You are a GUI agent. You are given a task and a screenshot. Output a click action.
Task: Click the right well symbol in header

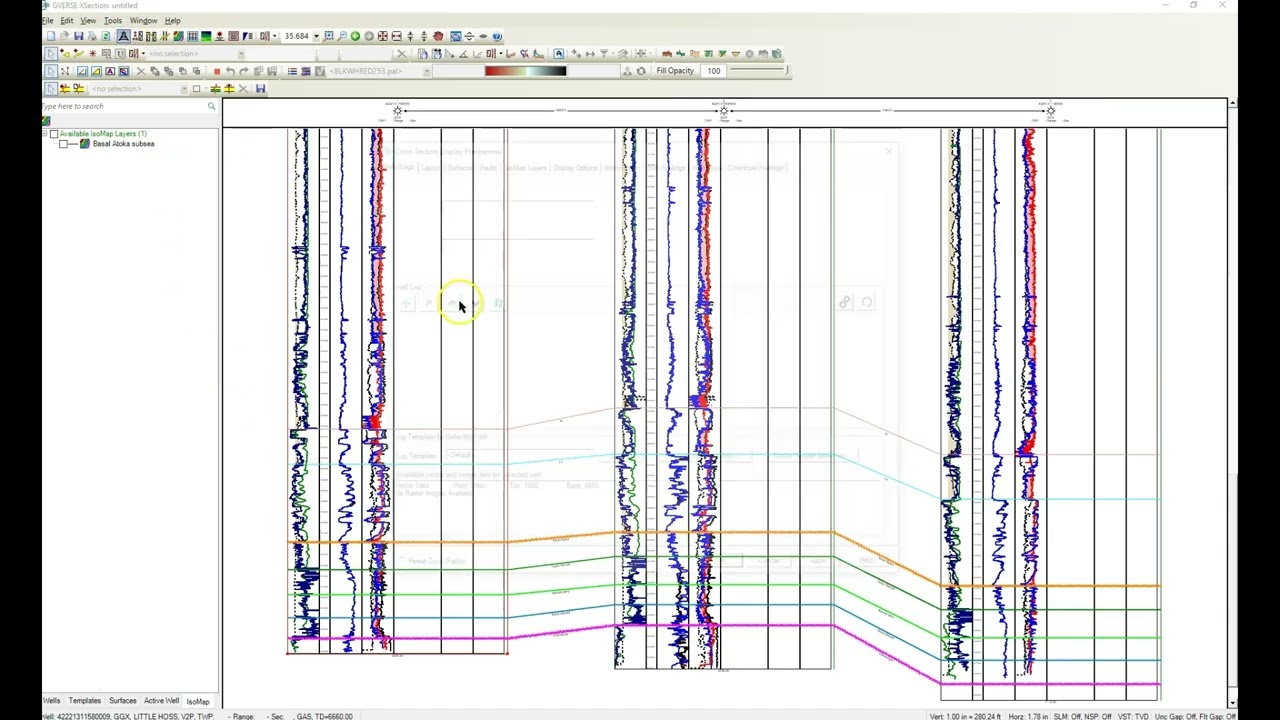click(x=1050, y=110)
